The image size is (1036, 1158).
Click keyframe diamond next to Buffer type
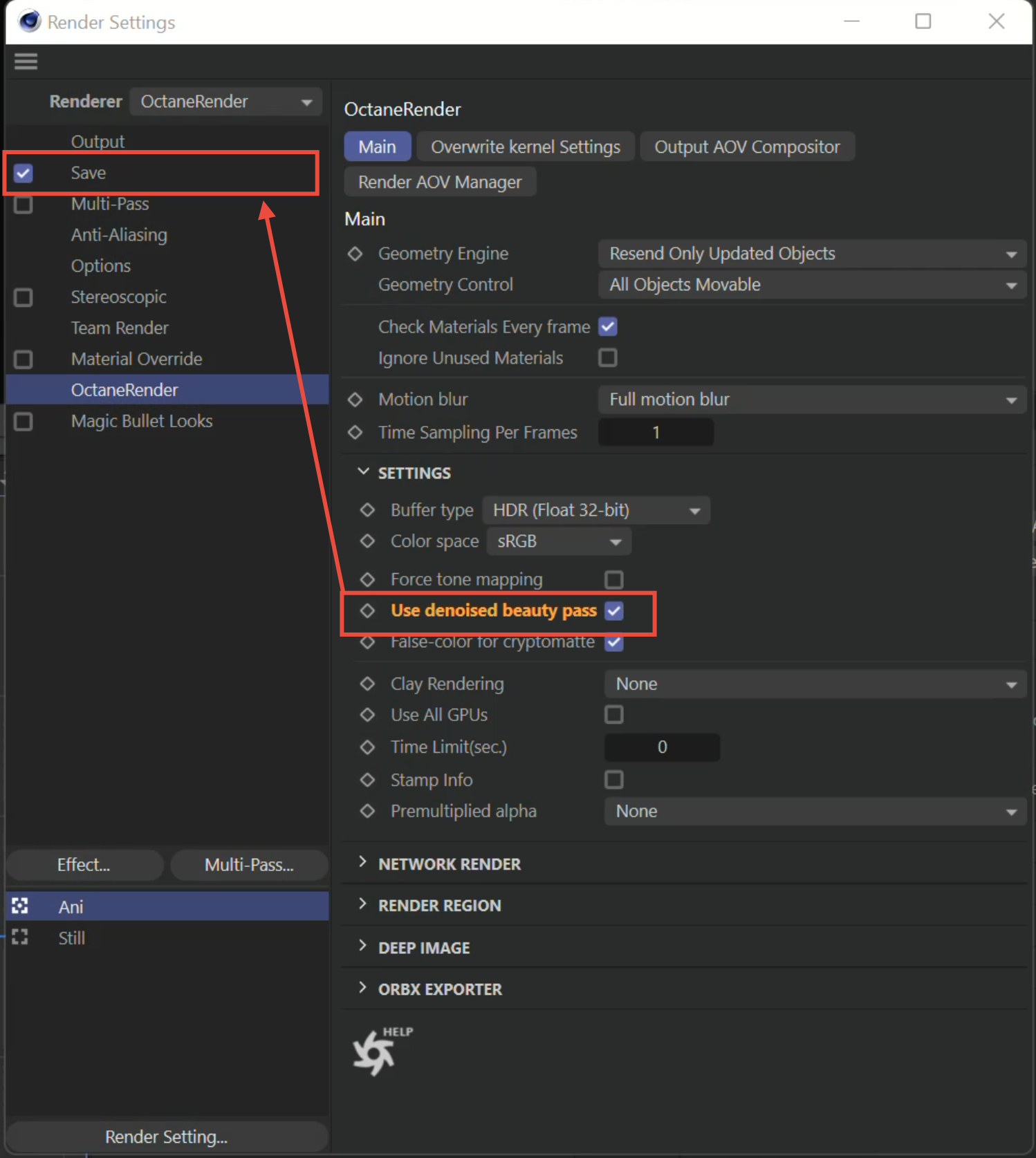click(368, 510)
